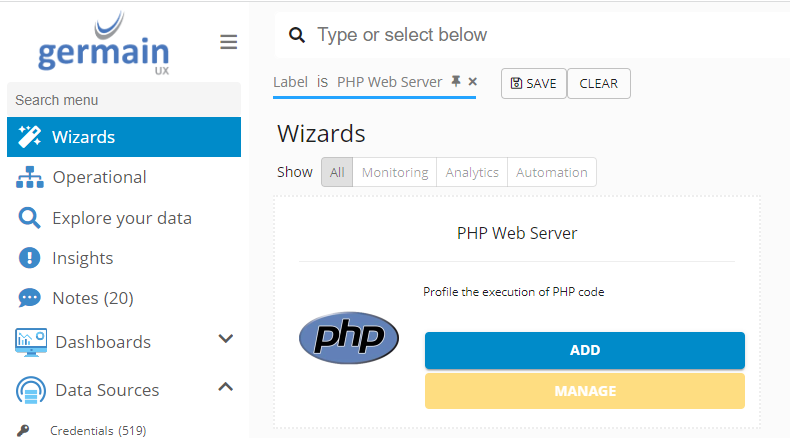Image resolution: width=790 pixels, height=438 pixels.
Task: Pin the PHP Web Server filter
Action: (x=456, y=82)
